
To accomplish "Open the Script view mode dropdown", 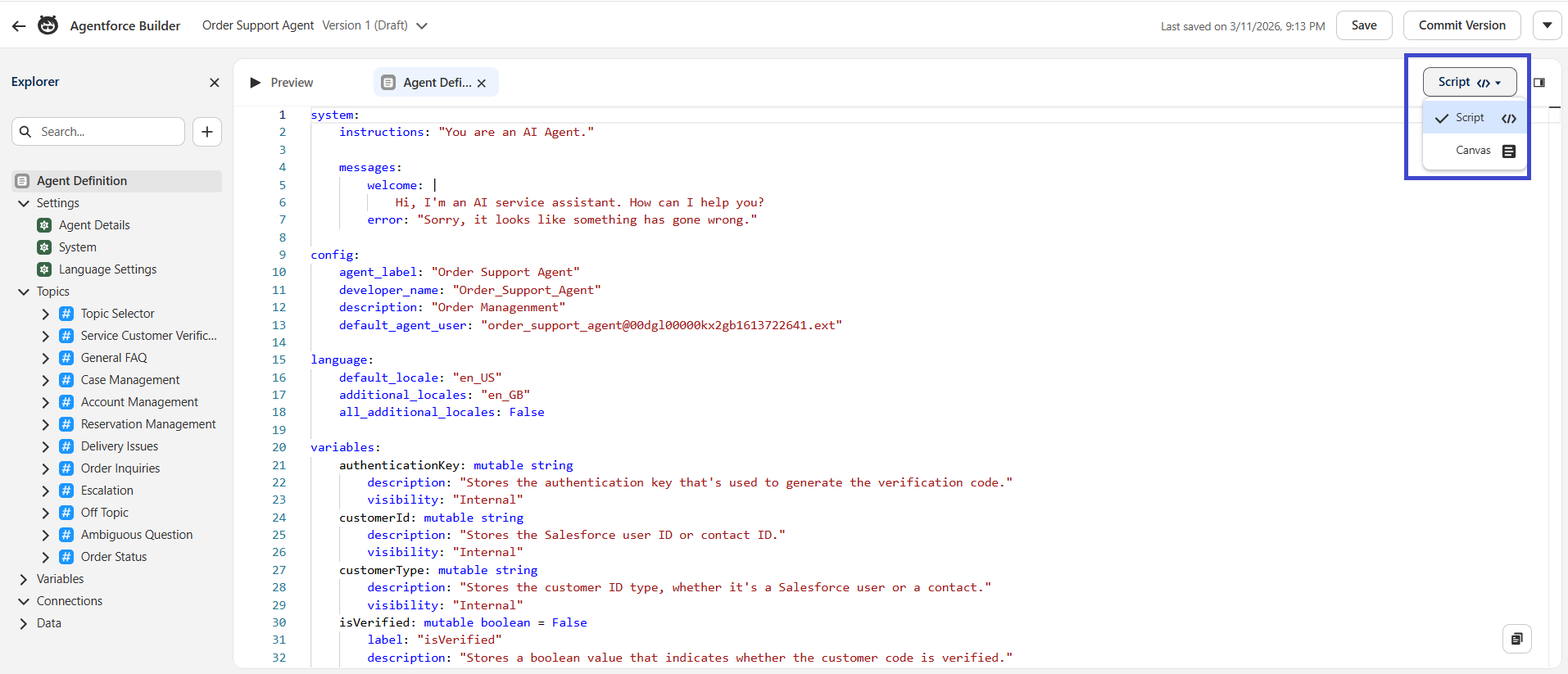I will pos(1470,82).
